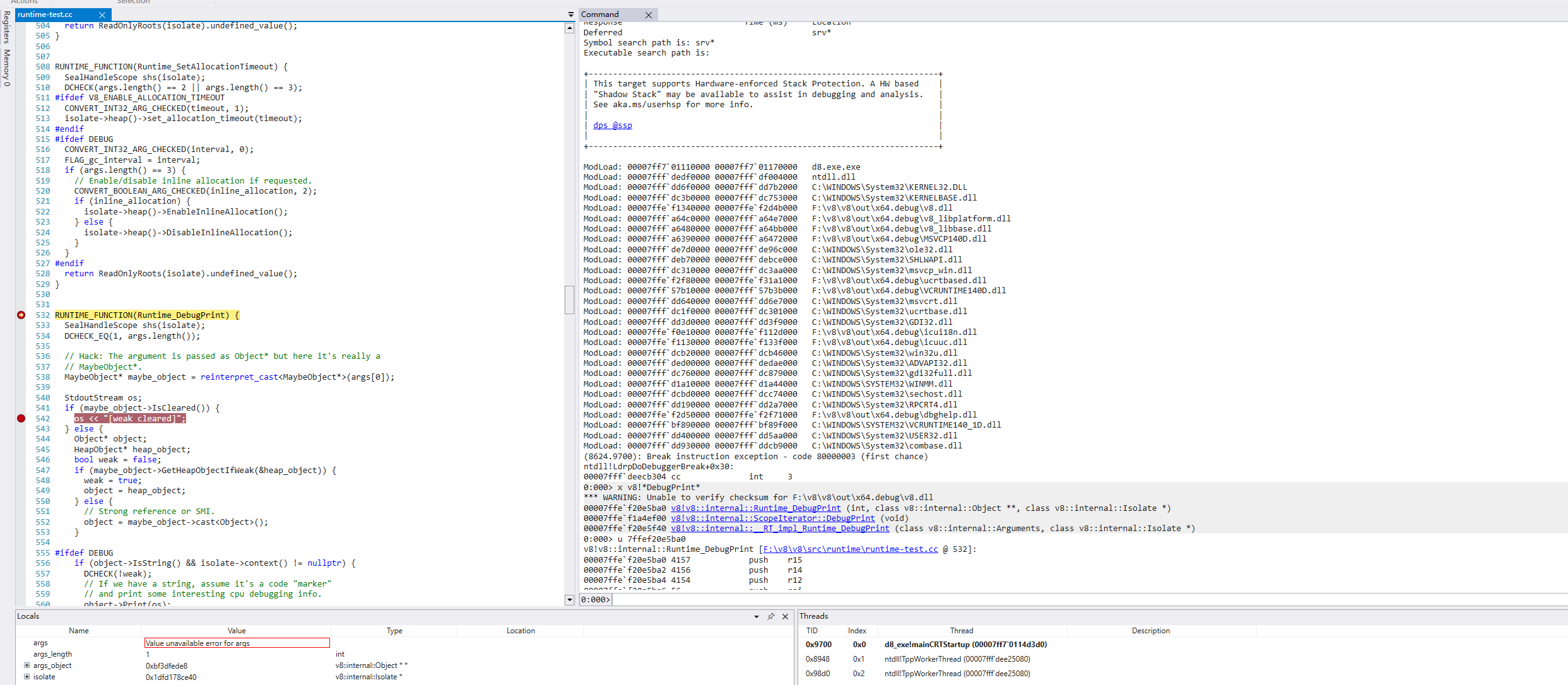Click the breakpoint arrow marker on line 532
1568x685 pixels.
(21, 315)
